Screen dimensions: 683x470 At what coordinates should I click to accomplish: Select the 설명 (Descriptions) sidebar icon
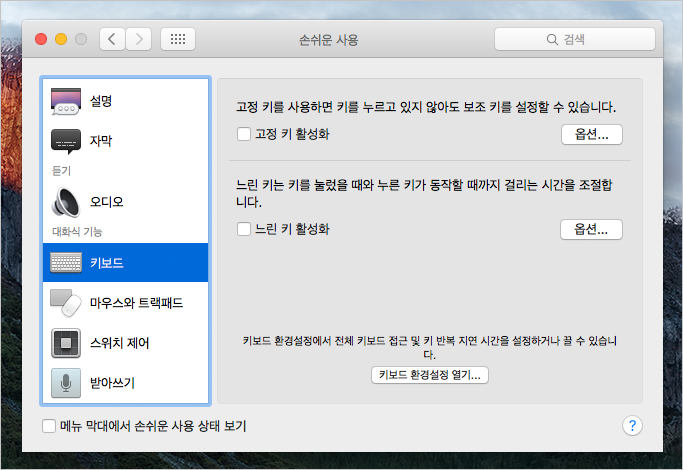[66, 101]
